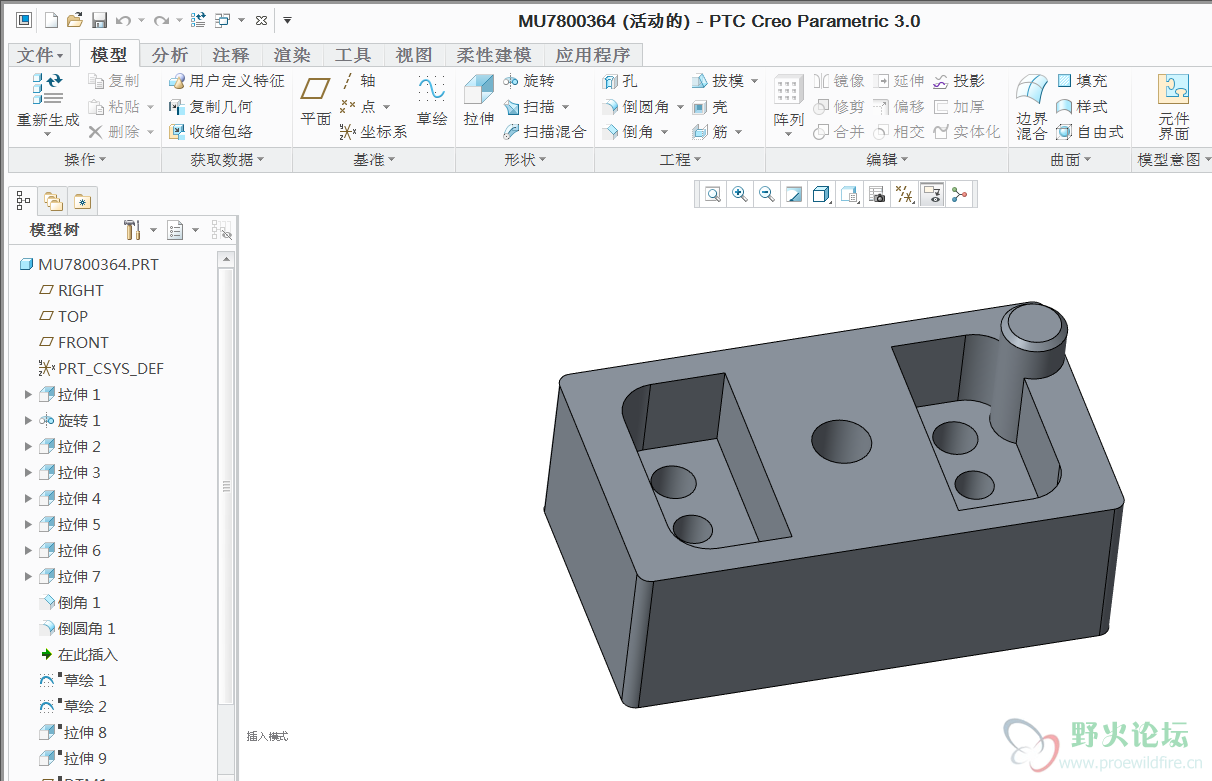Open the 工程 group dropdown
Image resolution: width=1212 pixels, height=781 pixels.
click(x=680, y=160)
